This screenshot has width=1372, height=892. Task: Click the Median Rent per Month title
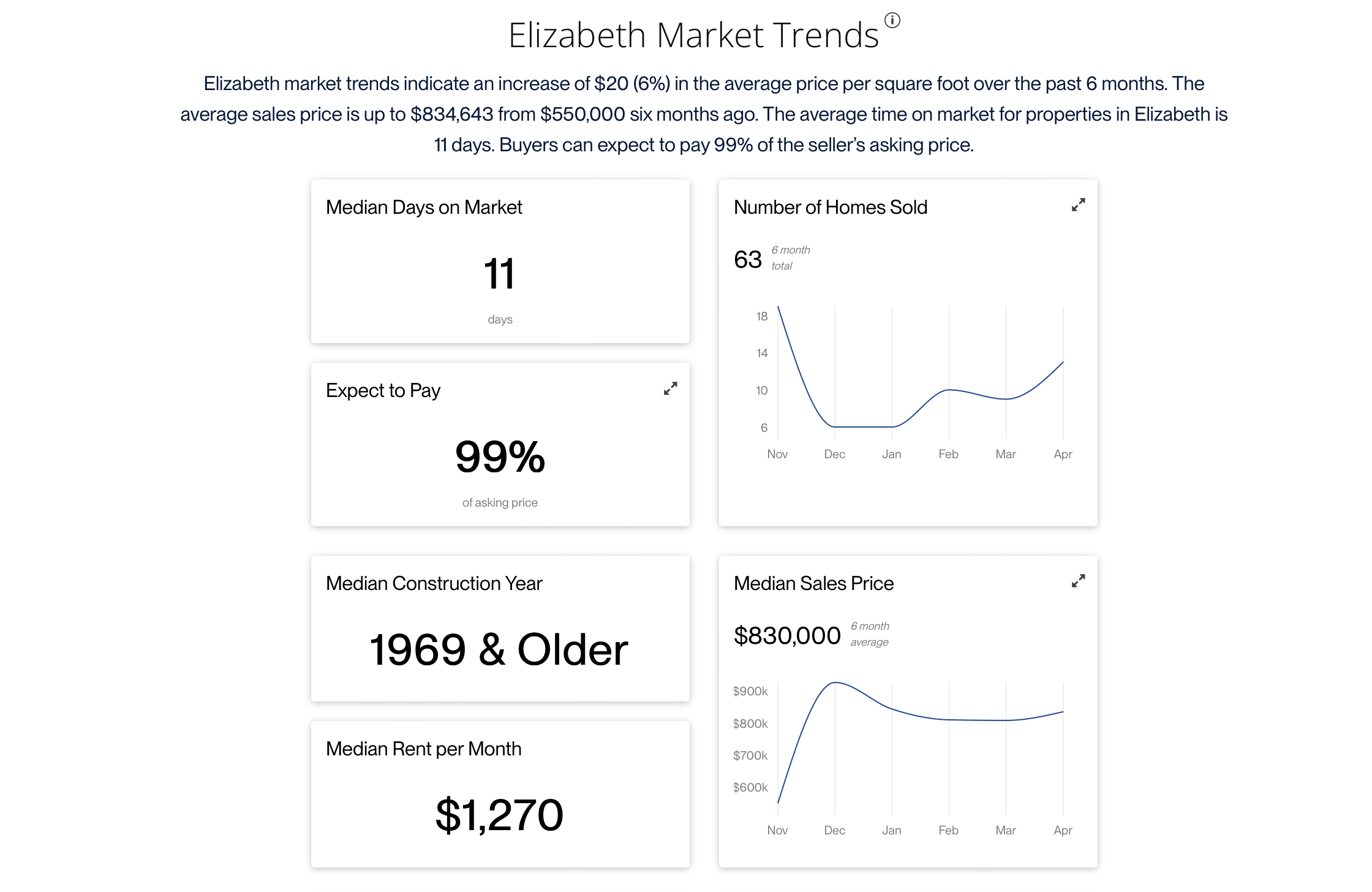424,749
